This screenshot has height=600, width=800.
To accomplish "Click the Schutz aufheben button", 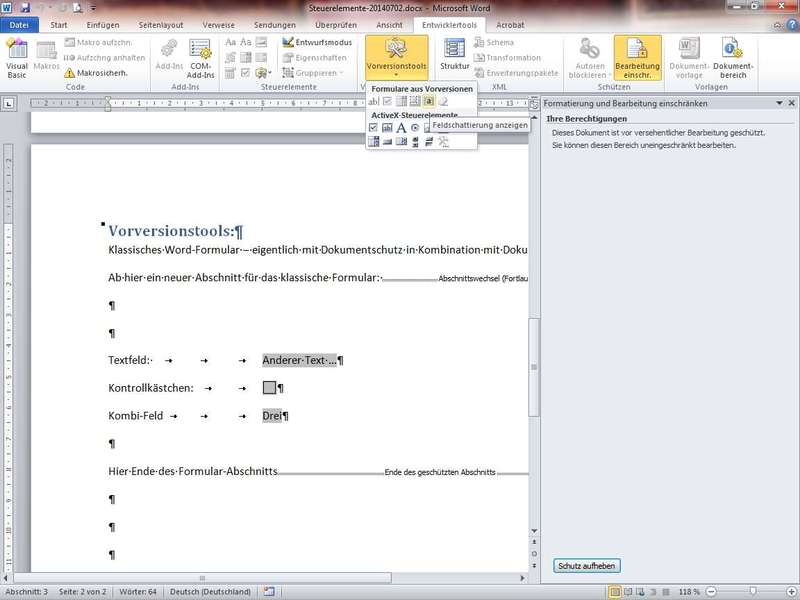I will point(586,566).
